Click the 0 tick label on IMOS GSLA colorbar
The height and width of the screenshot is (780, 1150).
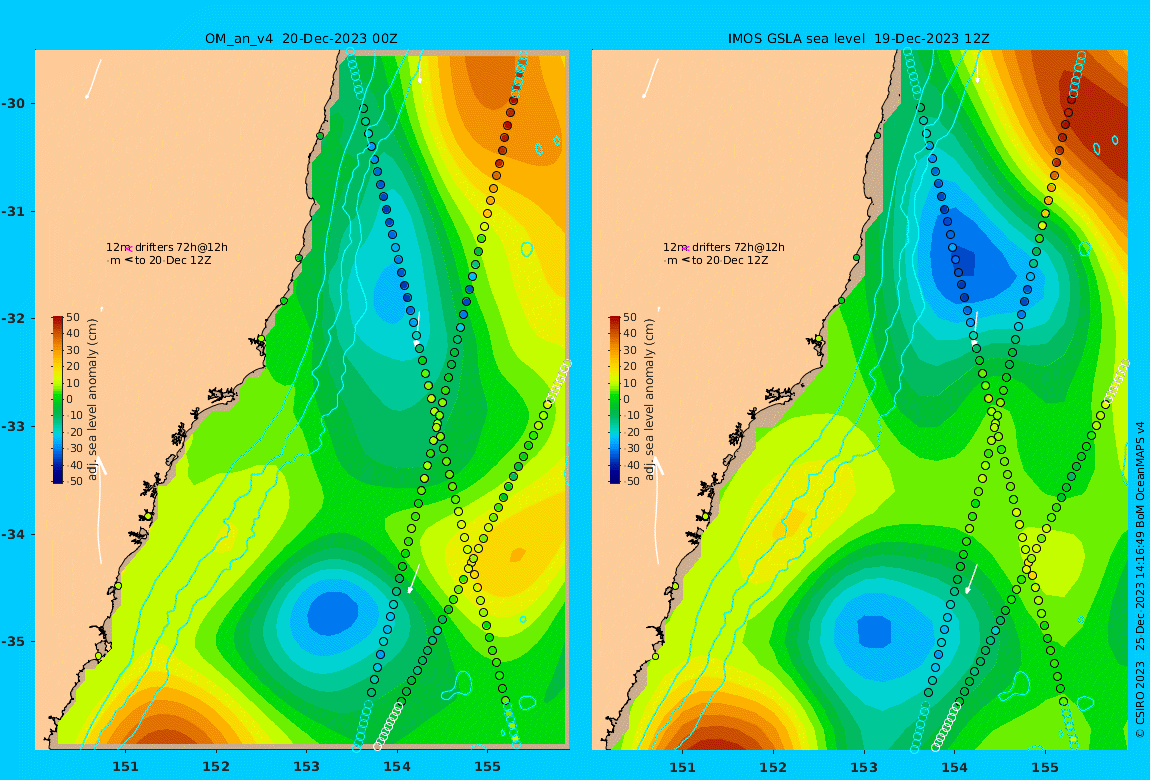pyautogui.click(x=627, y=400)
